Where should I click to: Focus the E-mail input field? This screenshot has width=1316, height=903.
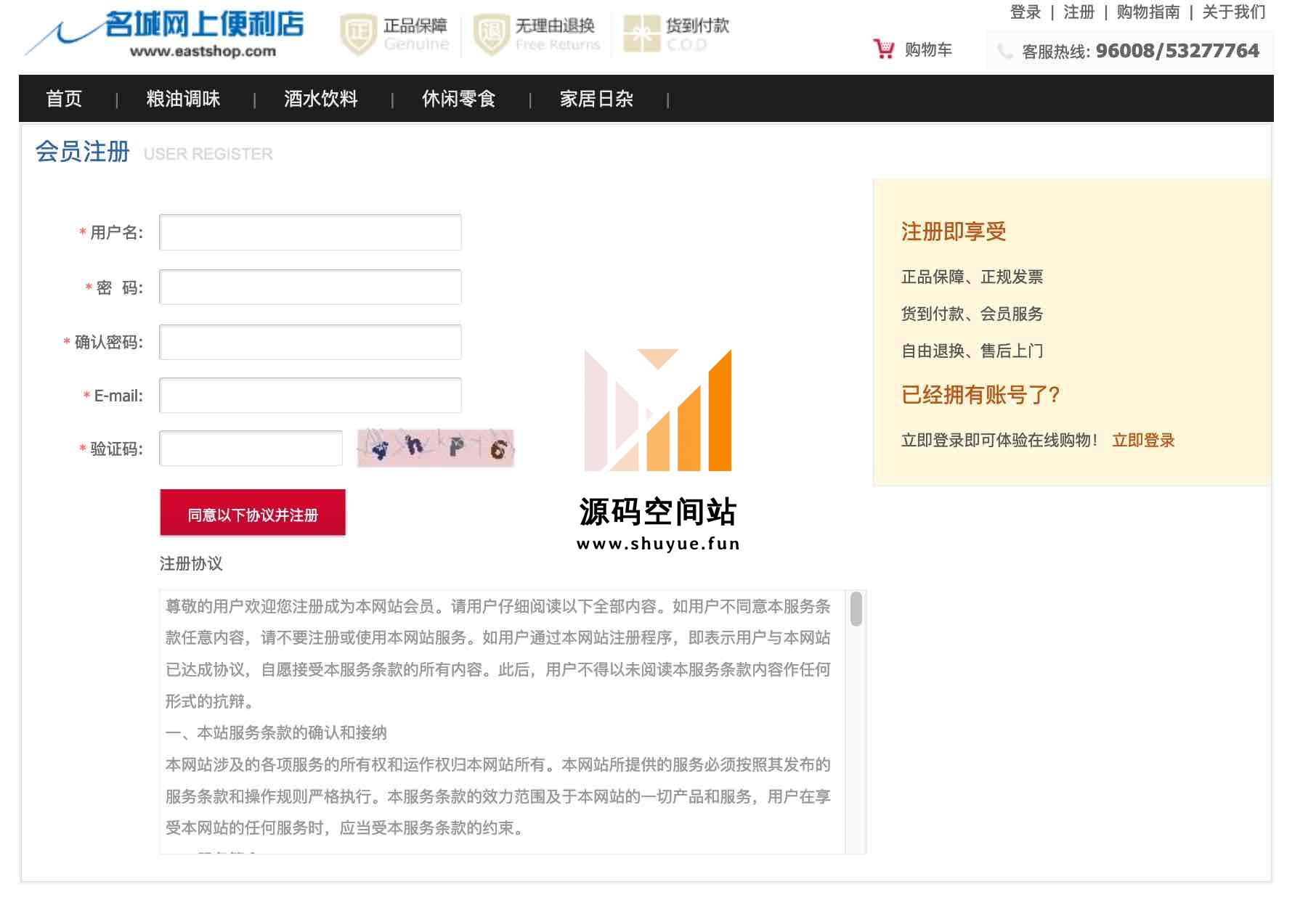(x=310, y=396)
